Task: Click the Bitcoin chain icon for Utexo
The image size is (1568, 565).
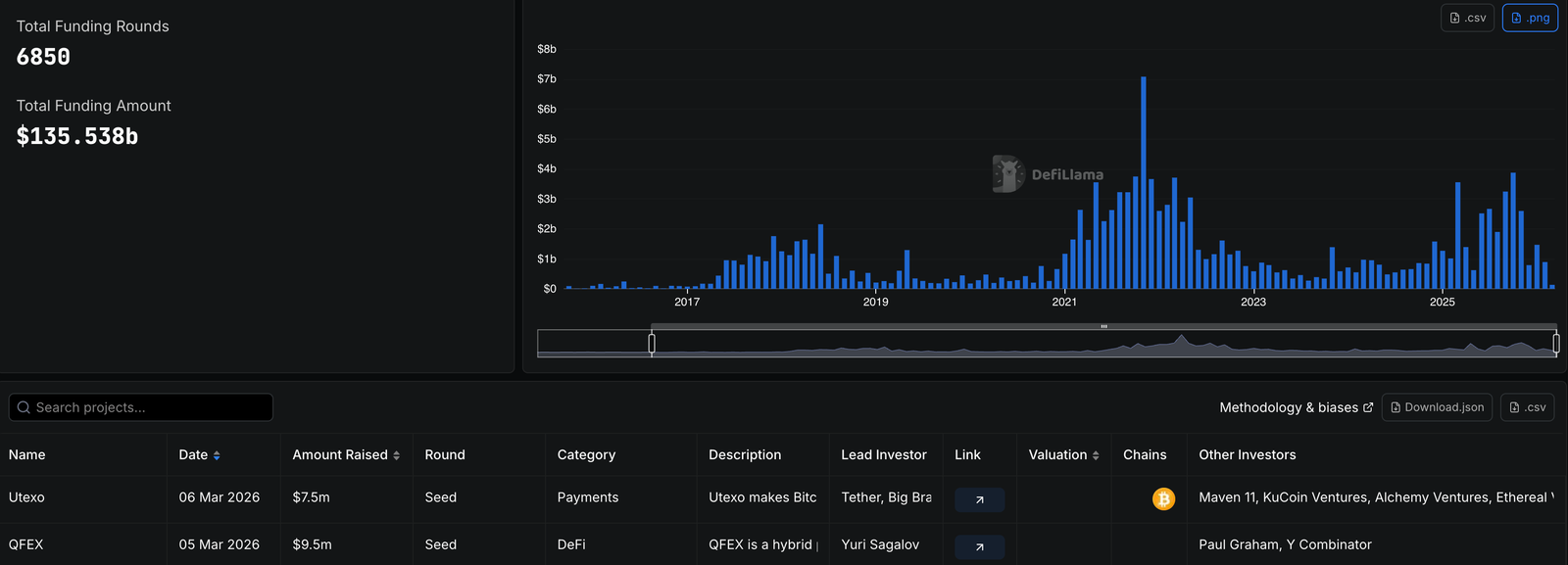Action: coord(1163,499)
